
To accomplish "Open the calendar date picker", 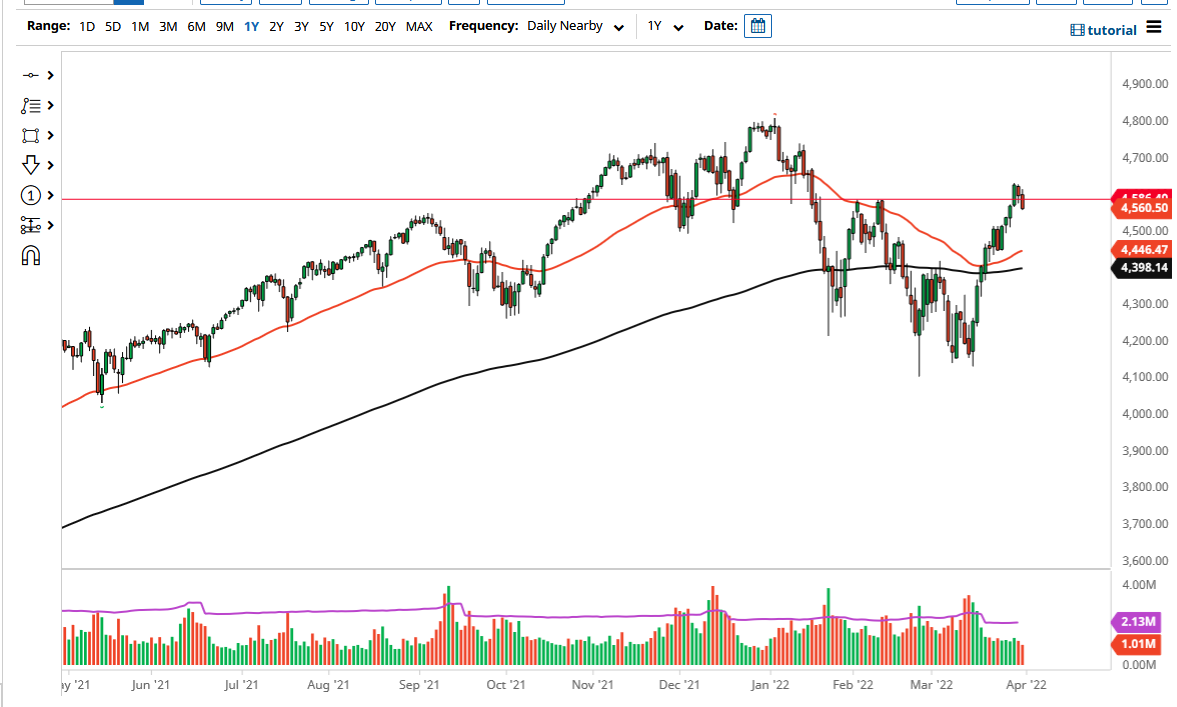I will pyautogui.click(x=757, y=25).
